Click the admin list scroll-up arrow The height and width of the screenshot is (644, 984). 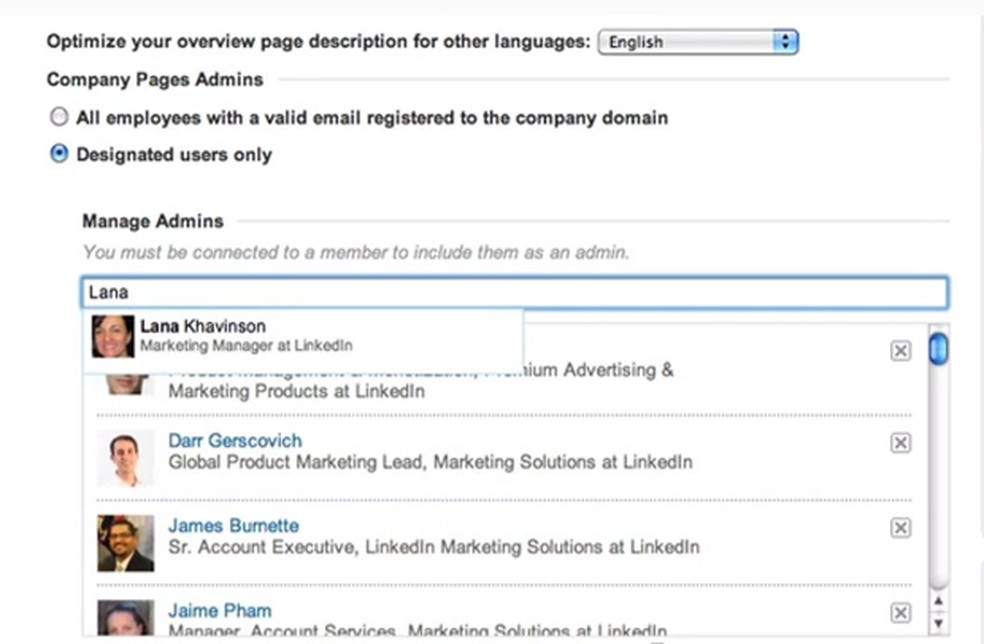tap(939, 601)
